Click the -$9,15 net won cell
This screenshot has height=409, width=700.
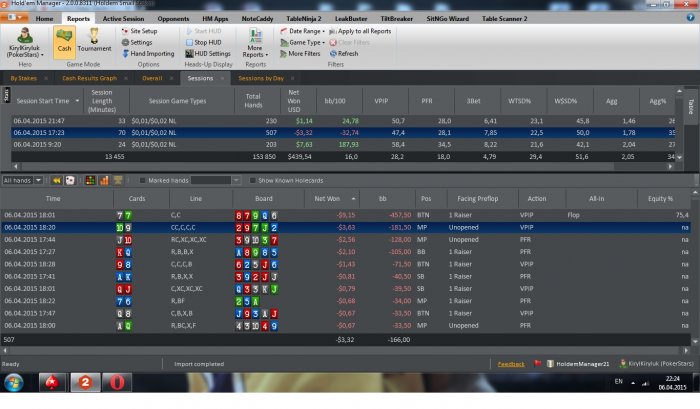coord(346,215)
